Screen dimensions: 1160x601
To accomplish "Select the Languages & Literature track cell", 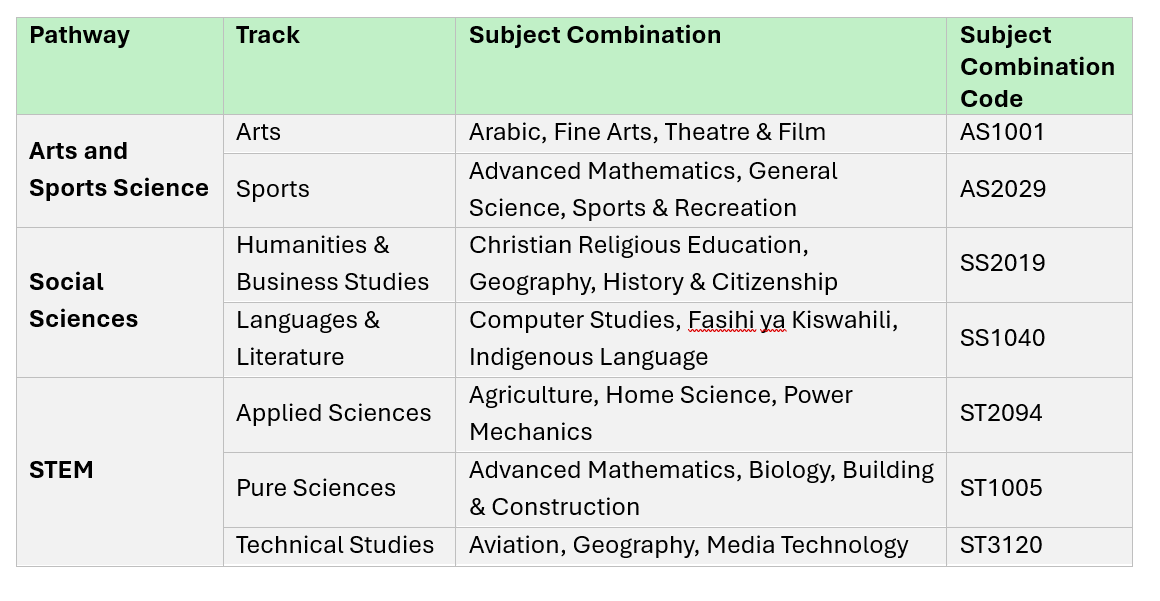I will 340,340.
